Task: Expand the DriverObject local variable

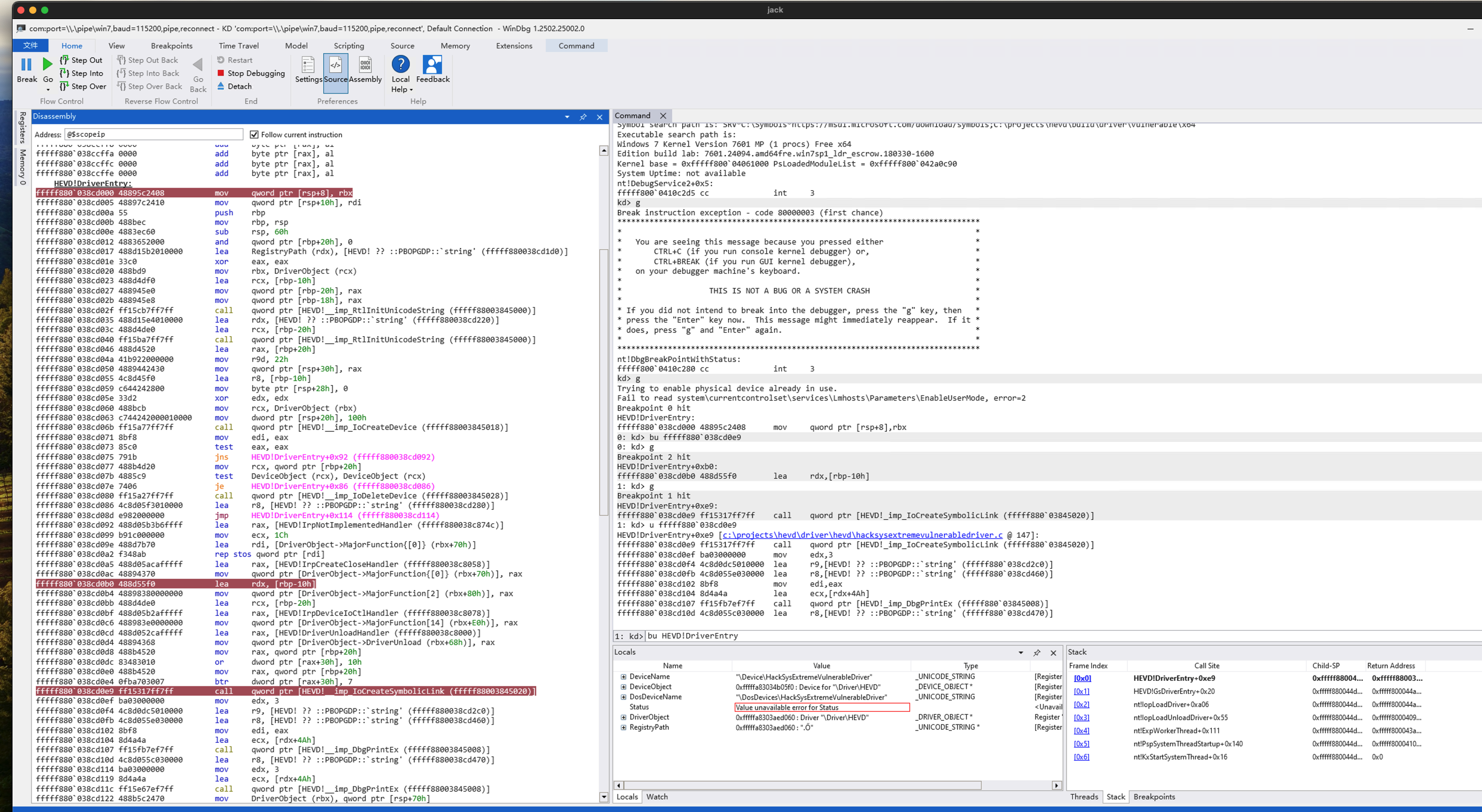Action: coord(623,717)
